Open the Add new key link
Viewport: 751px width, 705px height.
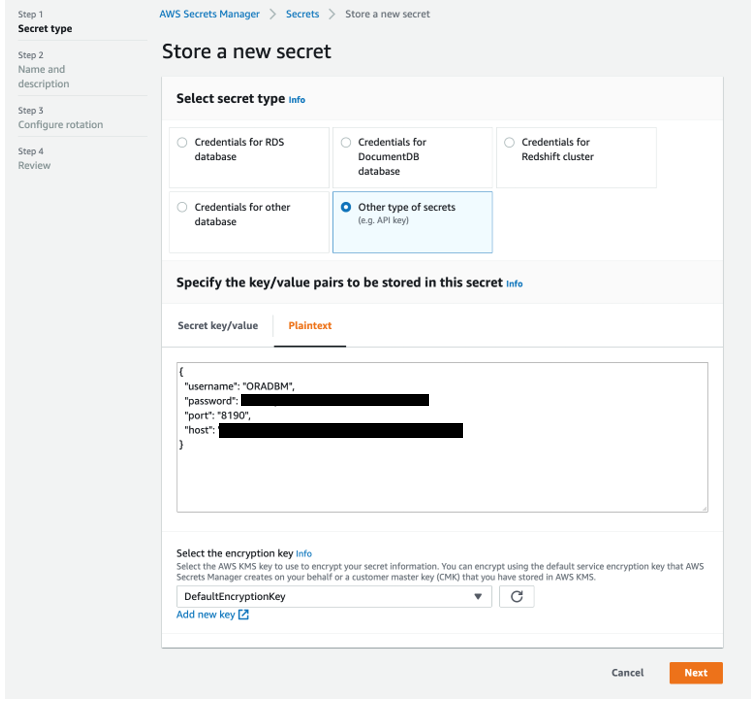point(205,615)
